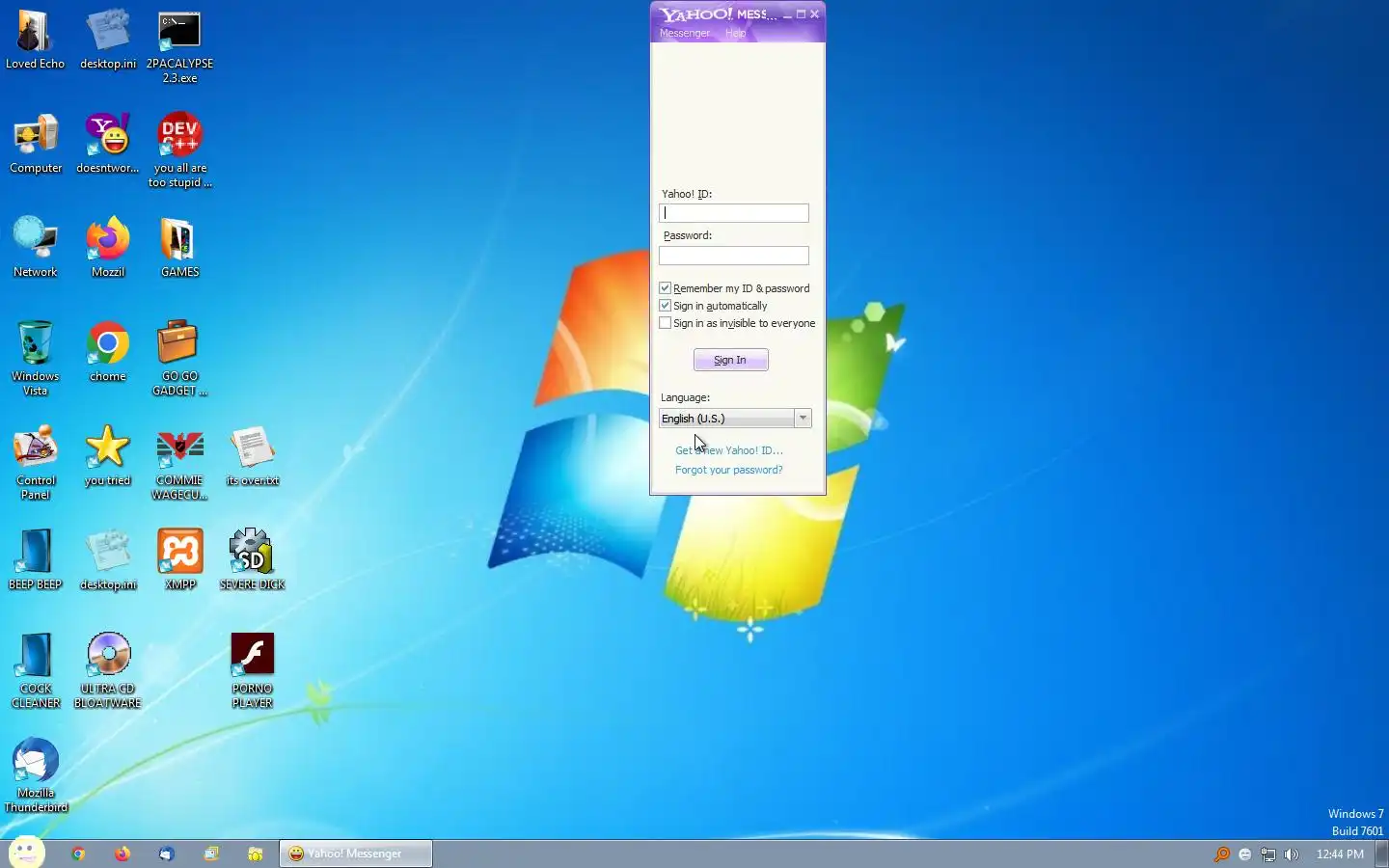Enable Sign in as invisible to everyone
Viewport: 1389px width, 868px height.
pos(665,323)
